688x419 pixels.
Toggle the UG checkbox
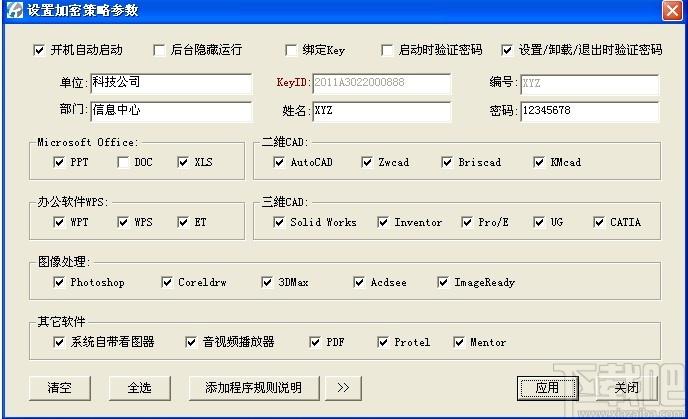[x=539, y=222]
